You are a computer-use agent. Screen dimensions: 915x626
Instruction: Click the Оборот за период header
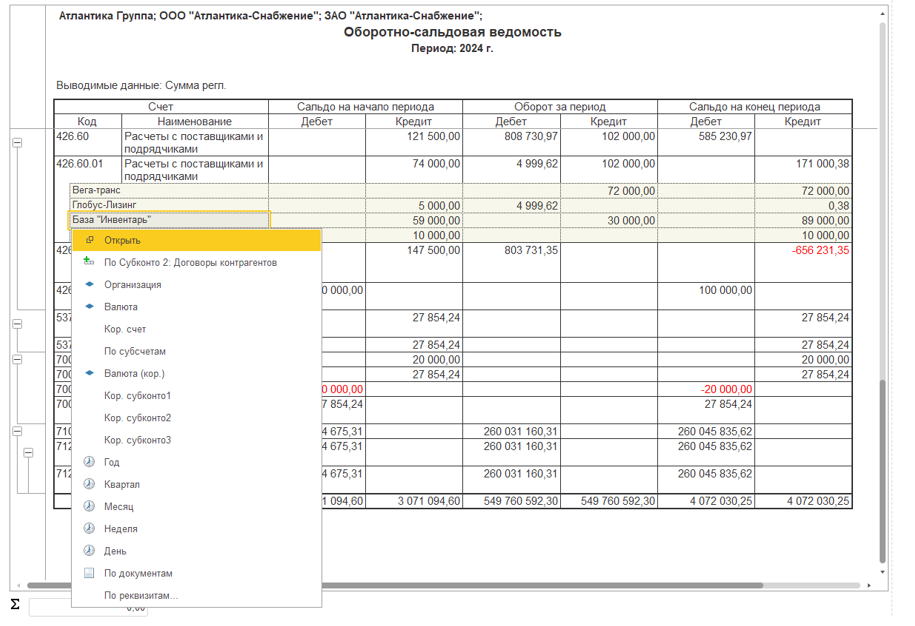[x=560, y=107]
